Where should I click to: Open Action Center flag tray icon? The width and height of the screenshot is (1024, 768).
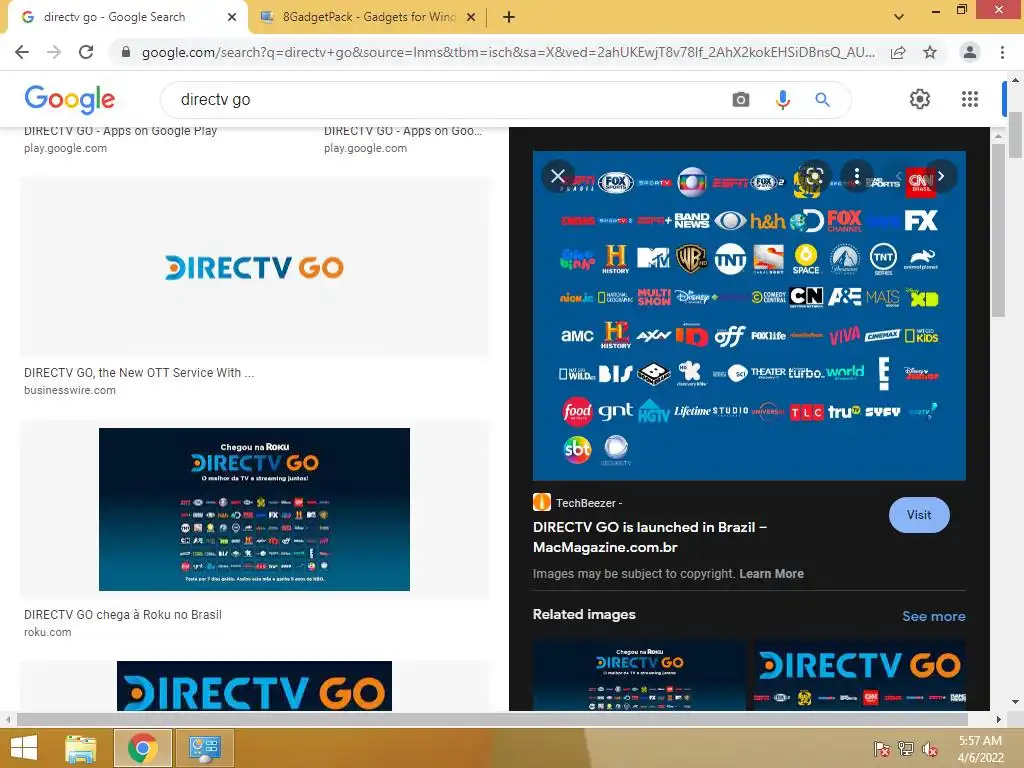pos(882,750)
